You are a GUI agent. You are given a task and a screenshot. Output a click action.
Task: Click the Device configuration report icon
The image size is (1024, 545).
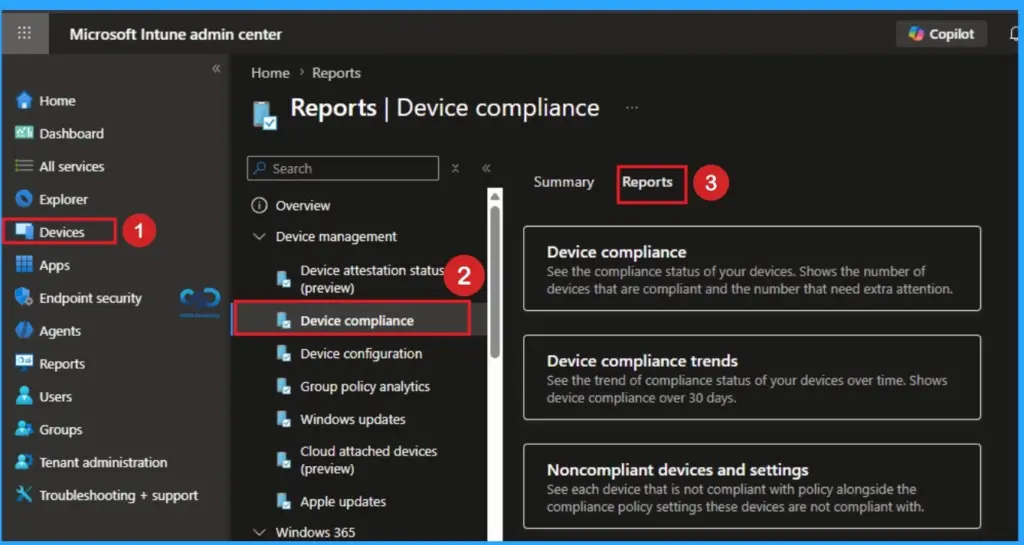coord(283,354)
